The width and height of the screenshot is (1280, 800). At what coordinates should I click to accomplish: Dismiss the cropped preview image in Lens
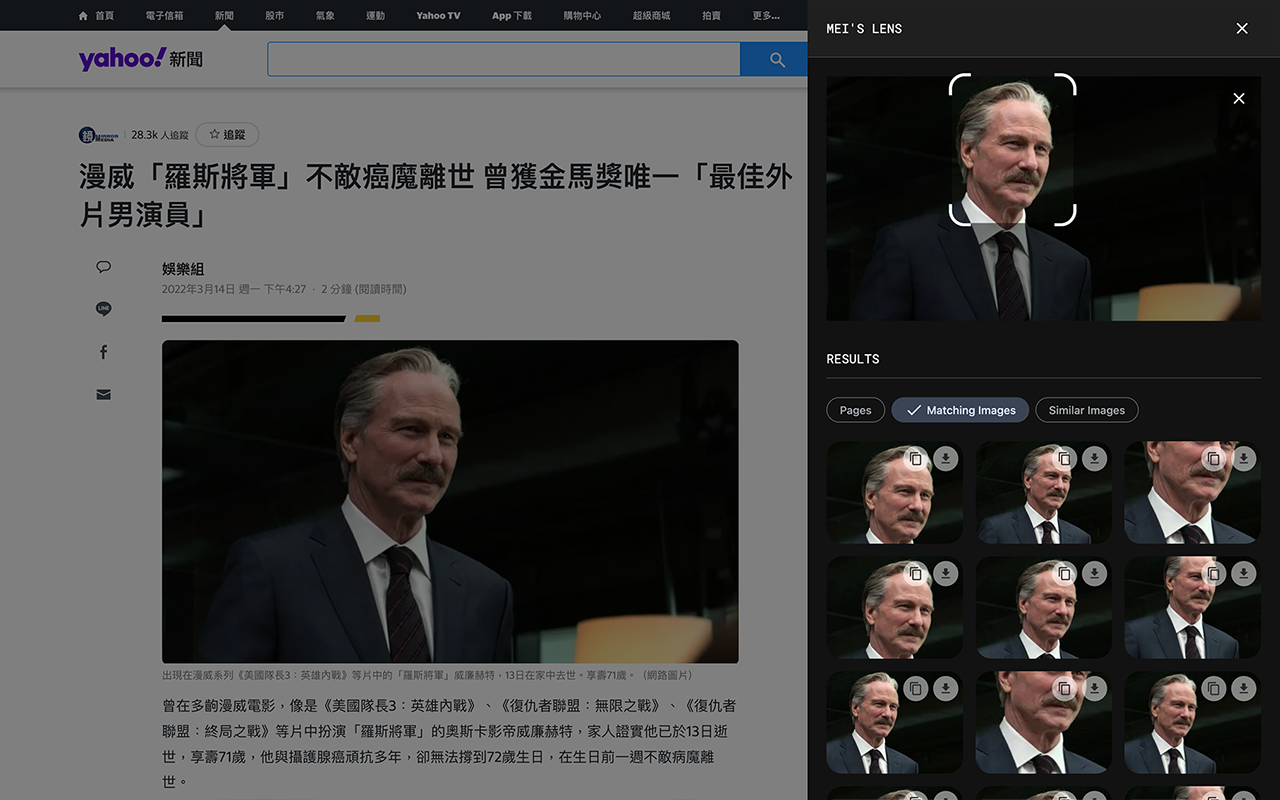point(1239,98)
